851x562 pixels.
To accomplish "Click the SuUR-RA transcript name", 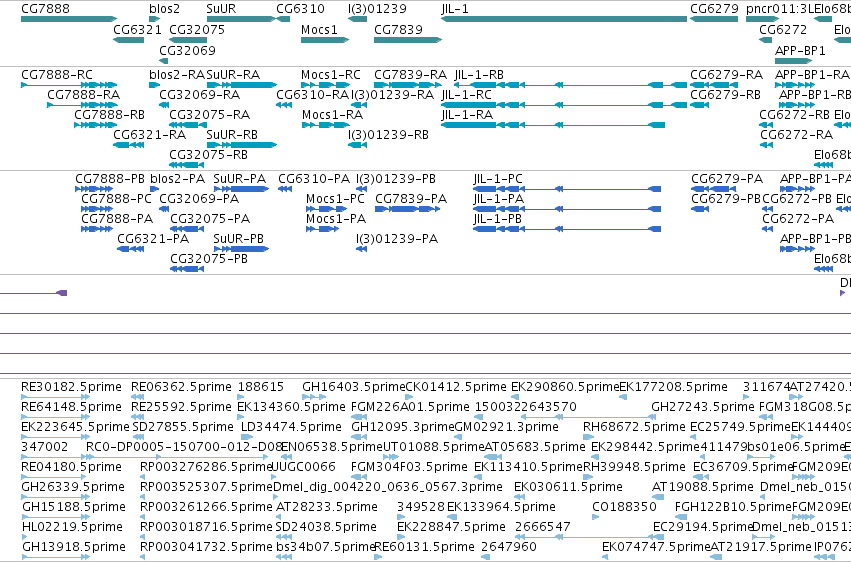I will pos(233,74).
